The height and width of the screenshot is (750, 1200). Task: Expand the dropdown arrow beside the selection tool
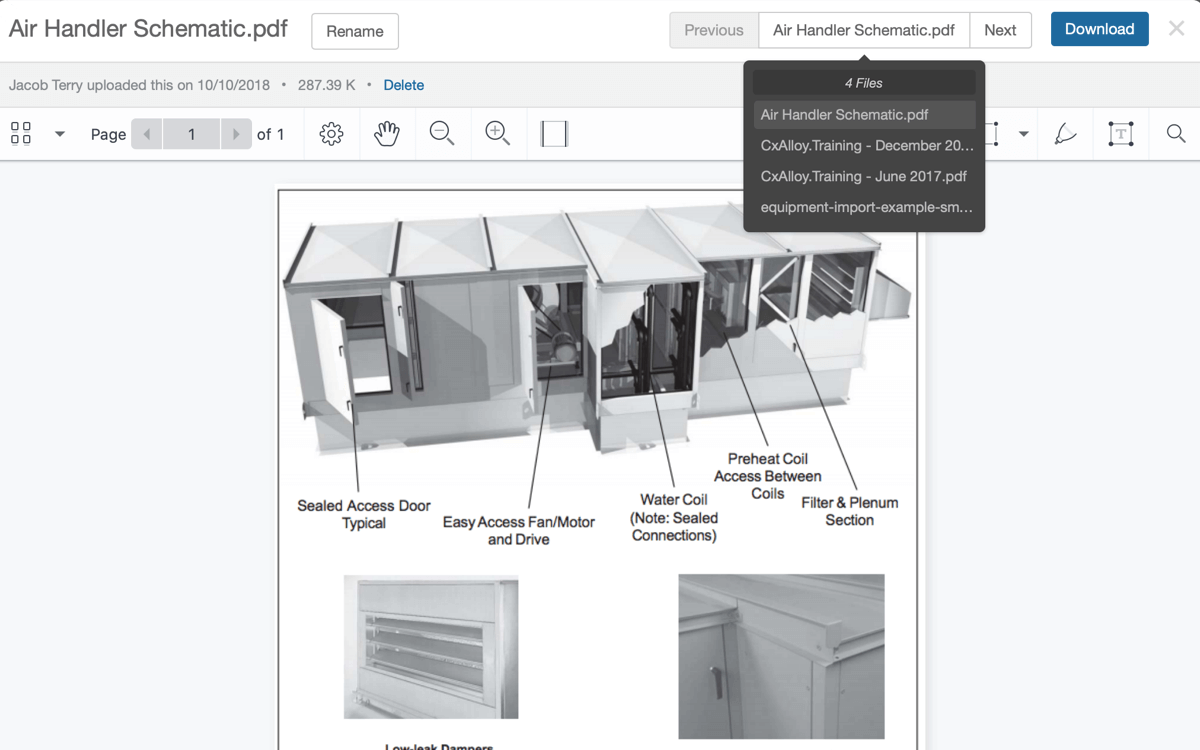click(x=1024, y=134)
